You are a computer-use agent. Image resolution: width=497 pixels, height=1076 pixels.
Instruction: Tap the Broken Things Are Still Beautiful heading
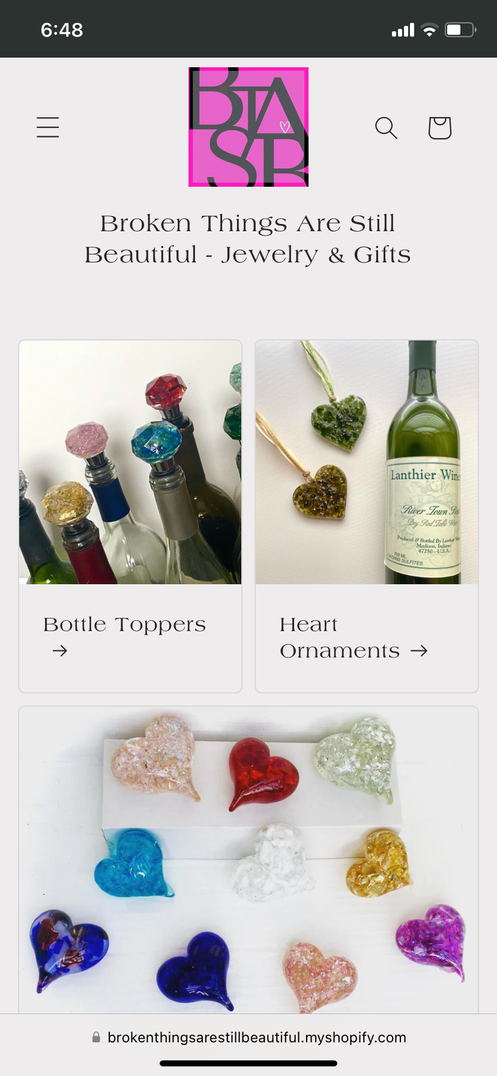coord(248,239)
